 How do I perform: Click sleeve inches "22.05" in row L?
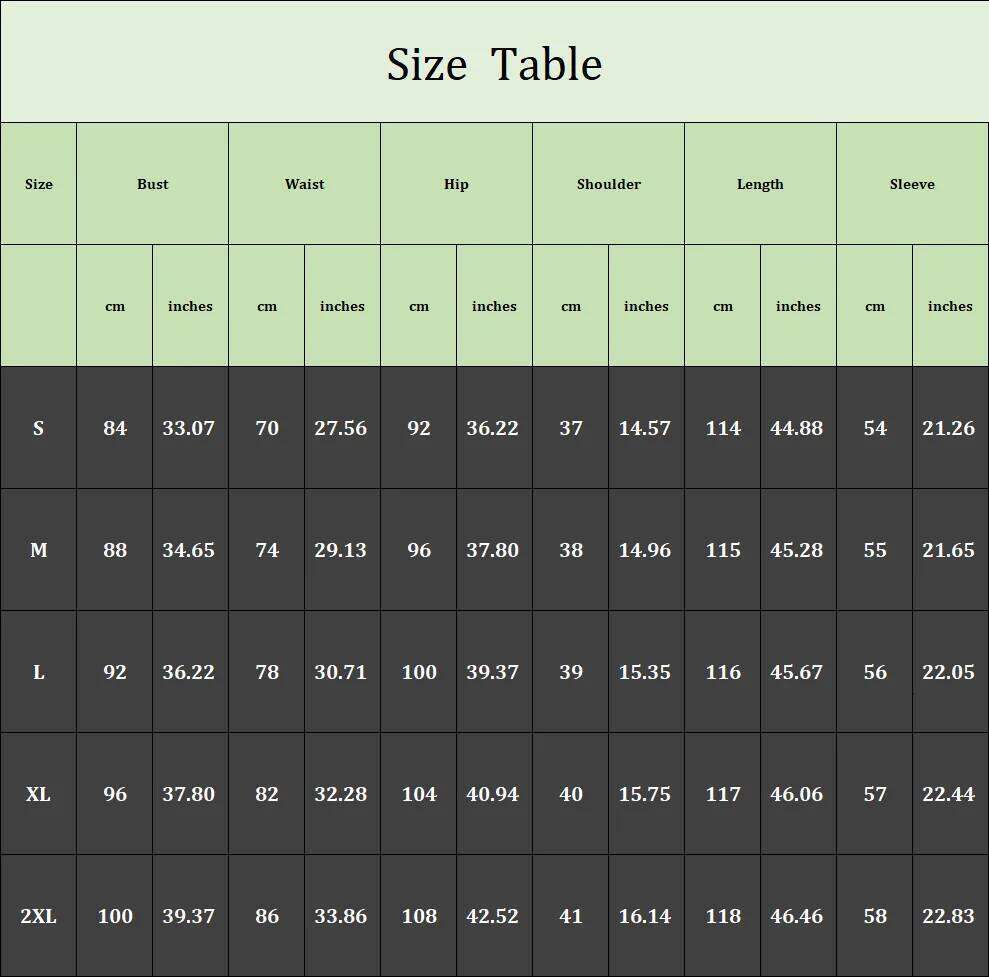pos(949,672)
